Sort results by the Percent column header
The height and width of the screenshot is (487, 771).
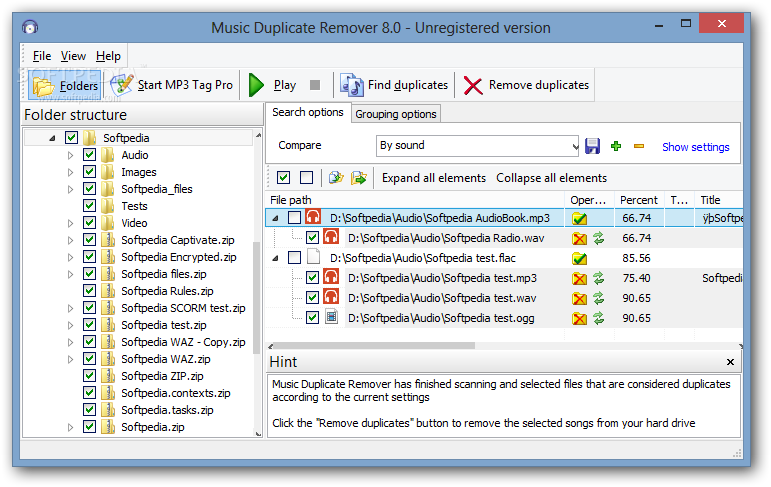(639, 200)
